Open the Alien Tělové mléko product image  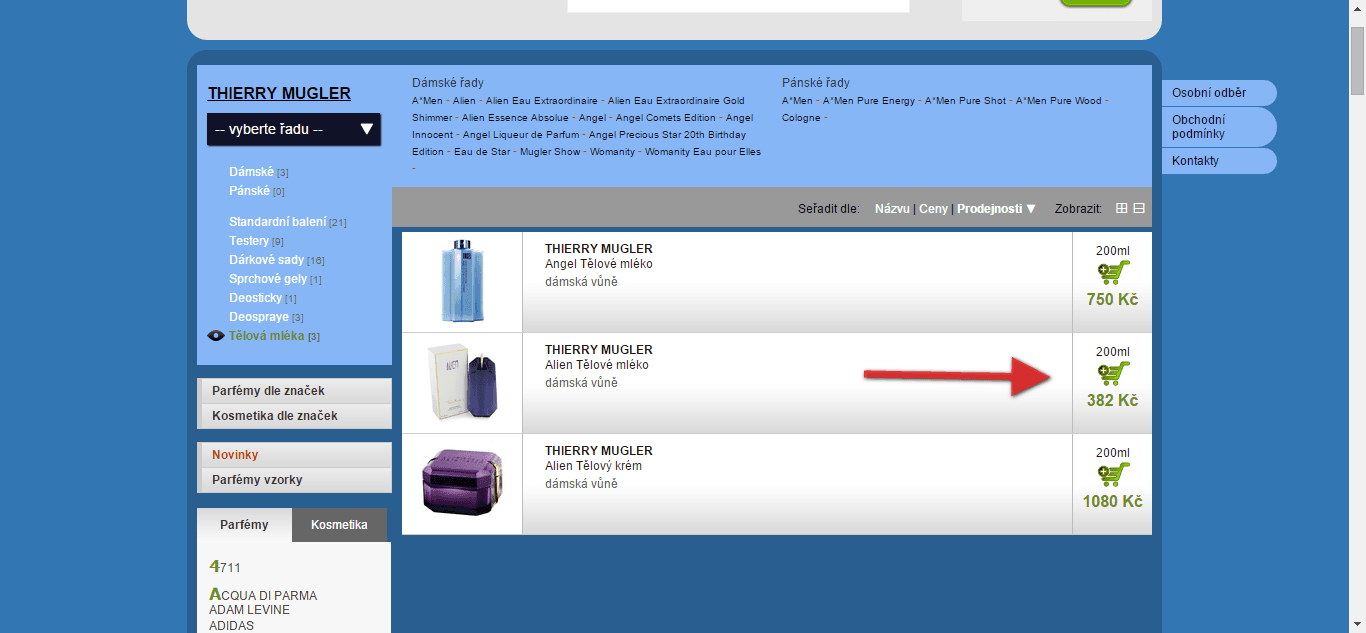(x=462, y=383)
